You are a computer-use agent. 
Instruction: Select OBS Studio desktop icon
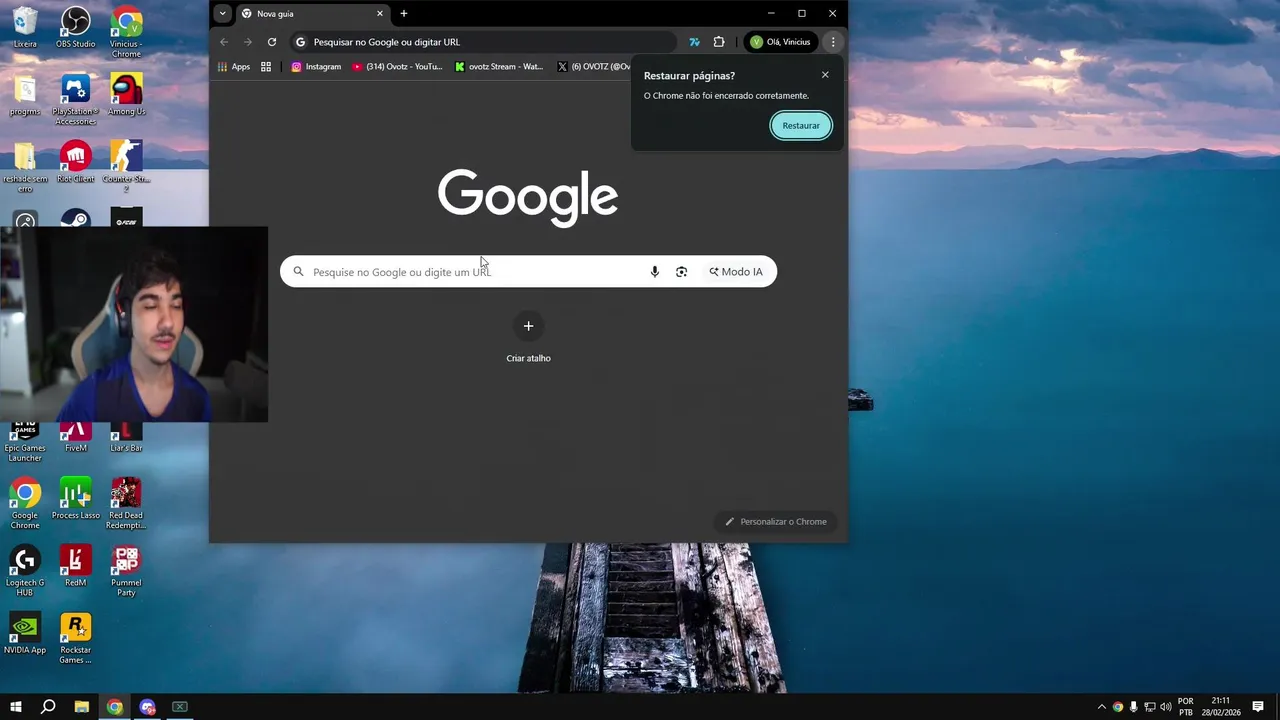point(76,28)
